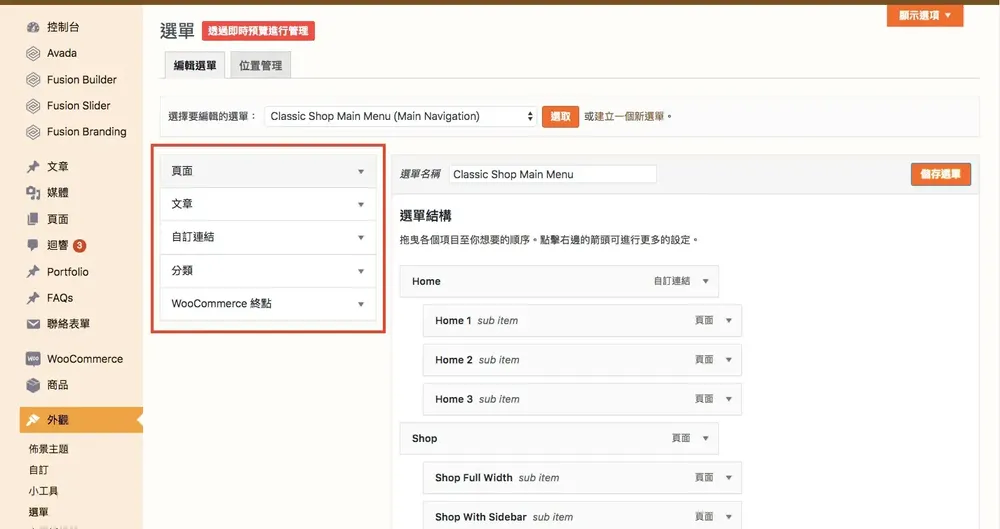Click the product box icon beside 商品

click(x=33, y=385)
